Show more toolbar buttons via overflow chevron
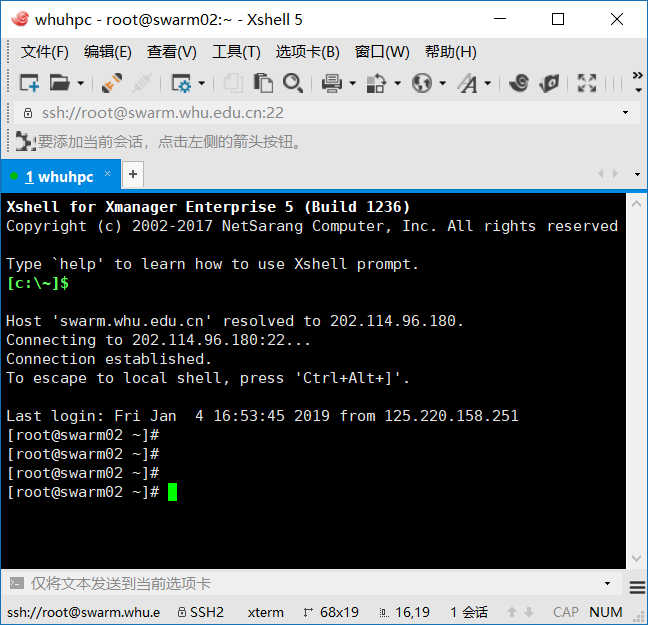The image size is (648, 625). [637, 76]
